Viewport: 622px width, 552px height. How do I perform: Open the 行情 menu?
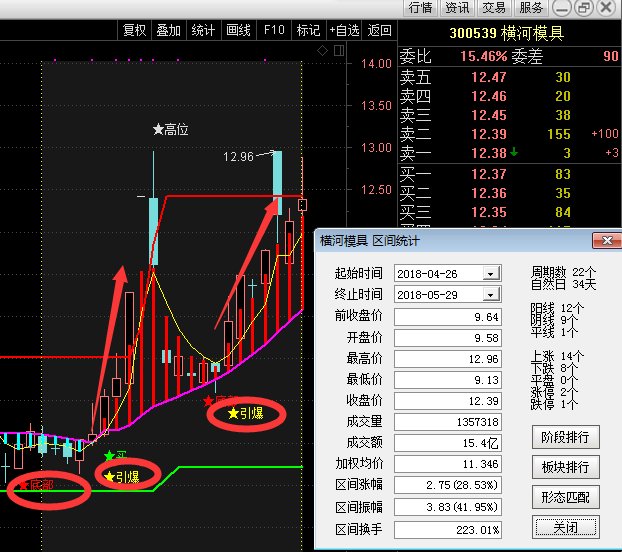click(x=420, y=8)
